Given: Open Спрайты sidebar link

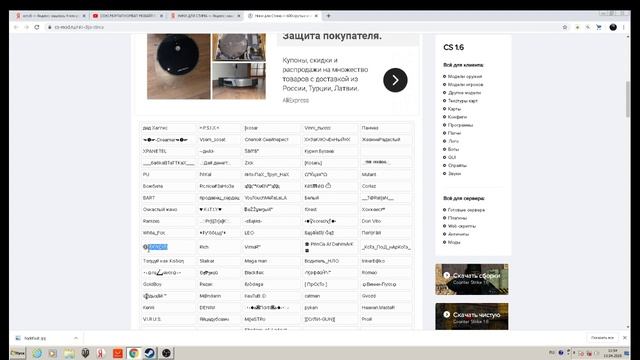Looking at the screenshot, I should [457, 165].
